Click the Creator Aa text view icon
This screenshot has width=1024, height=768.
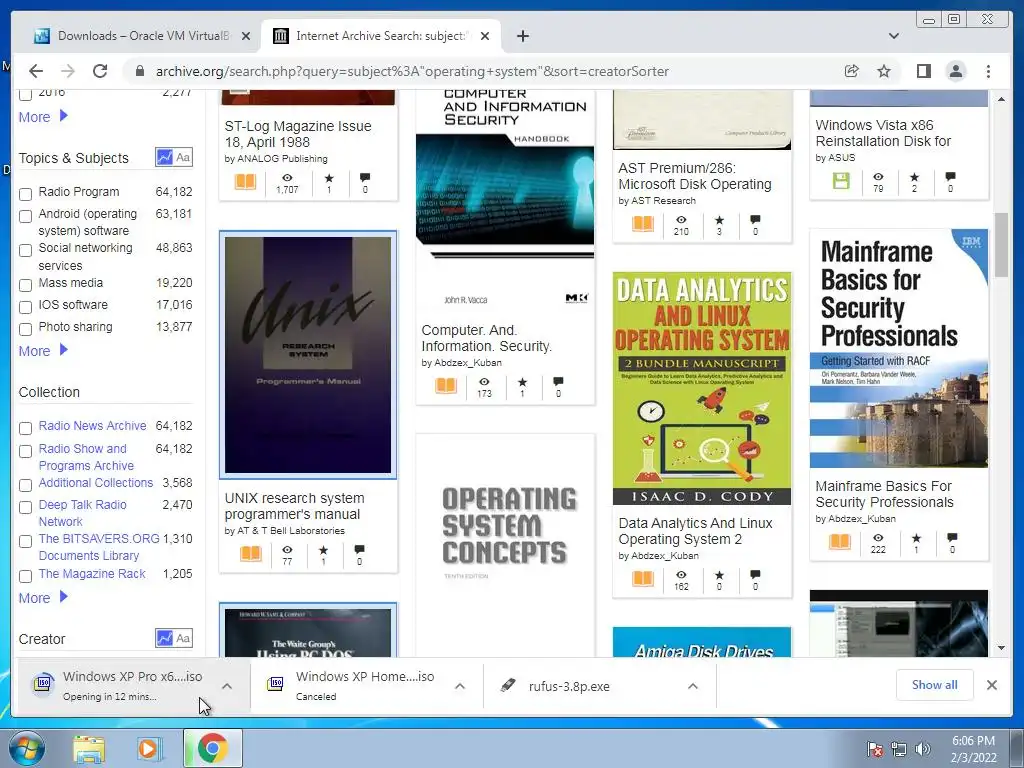[x=183, y=638]
